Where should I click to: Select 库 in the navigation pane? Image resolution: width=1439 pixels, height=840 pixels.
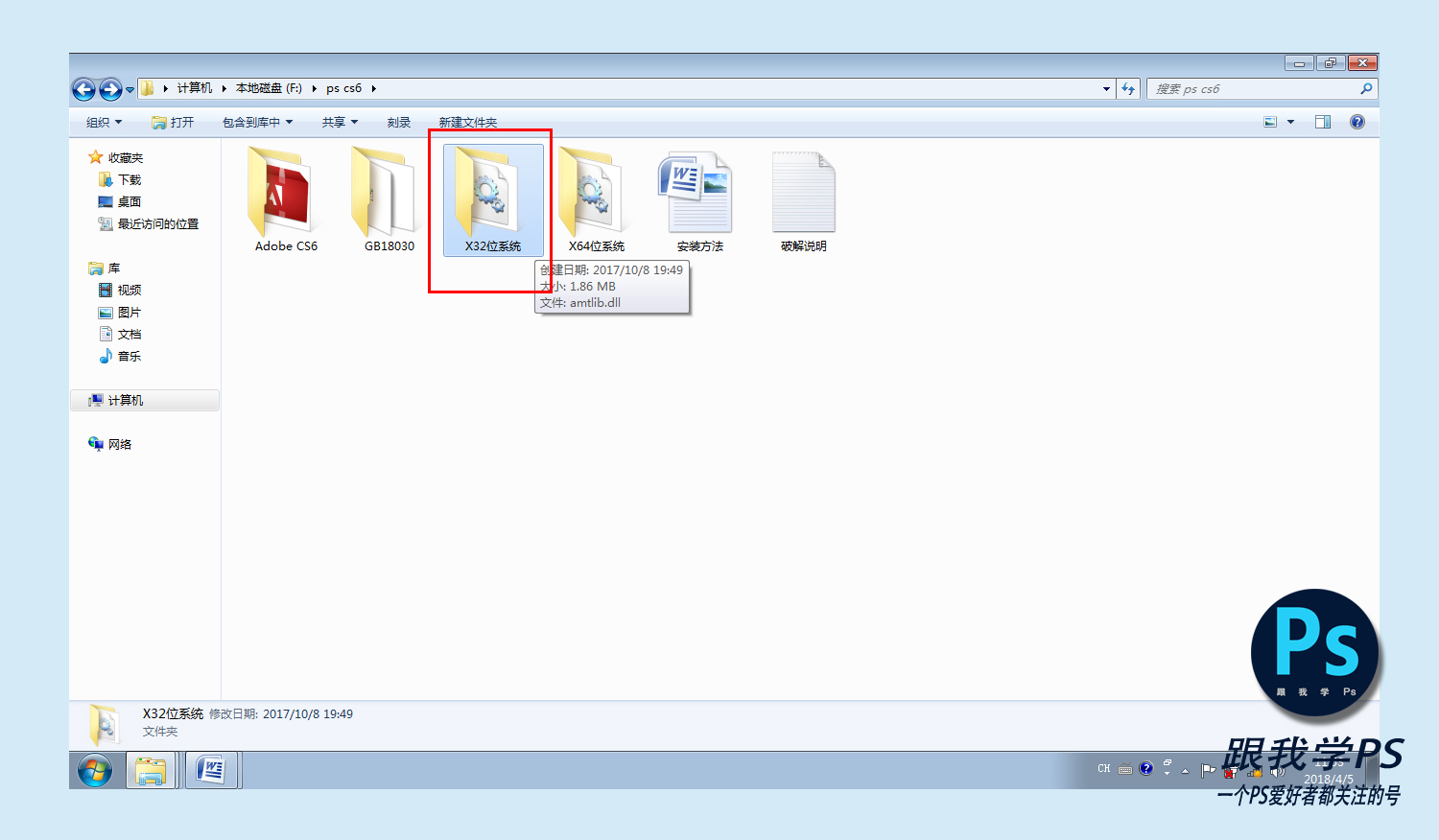104,268
